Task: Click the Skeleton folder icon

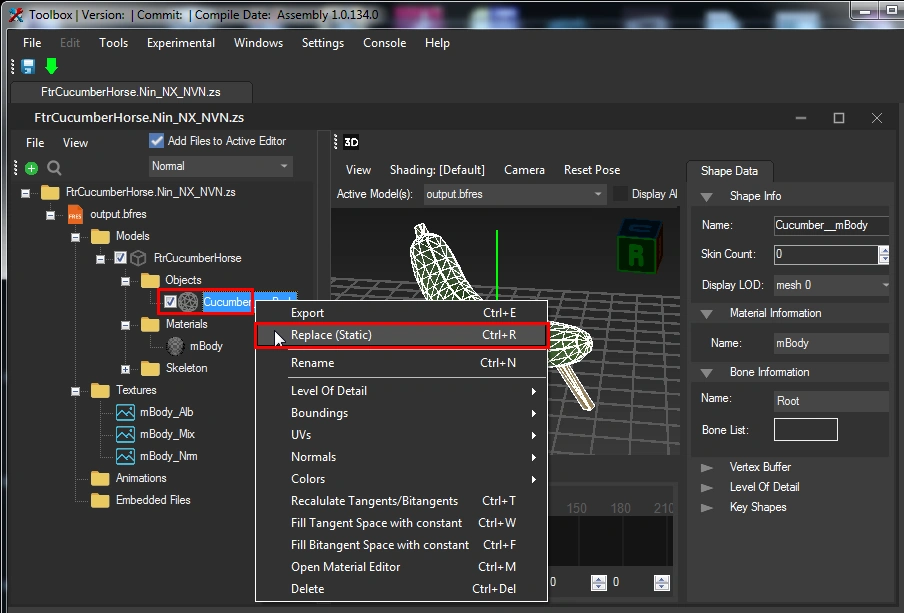Action: [x=150, y=368]
